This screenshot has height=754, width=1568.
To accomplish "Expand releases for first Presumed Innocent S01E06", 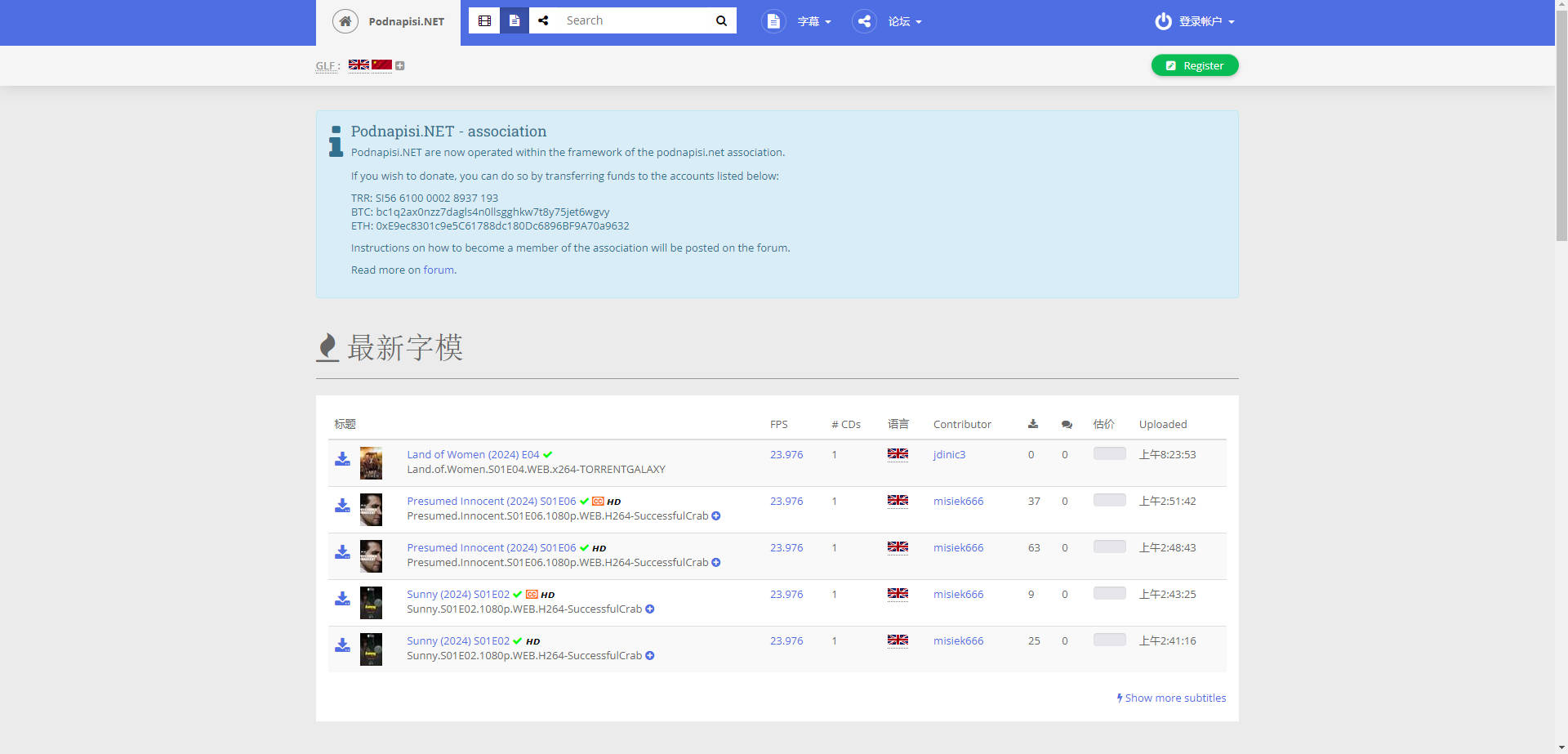I will (x=715, y=516).
